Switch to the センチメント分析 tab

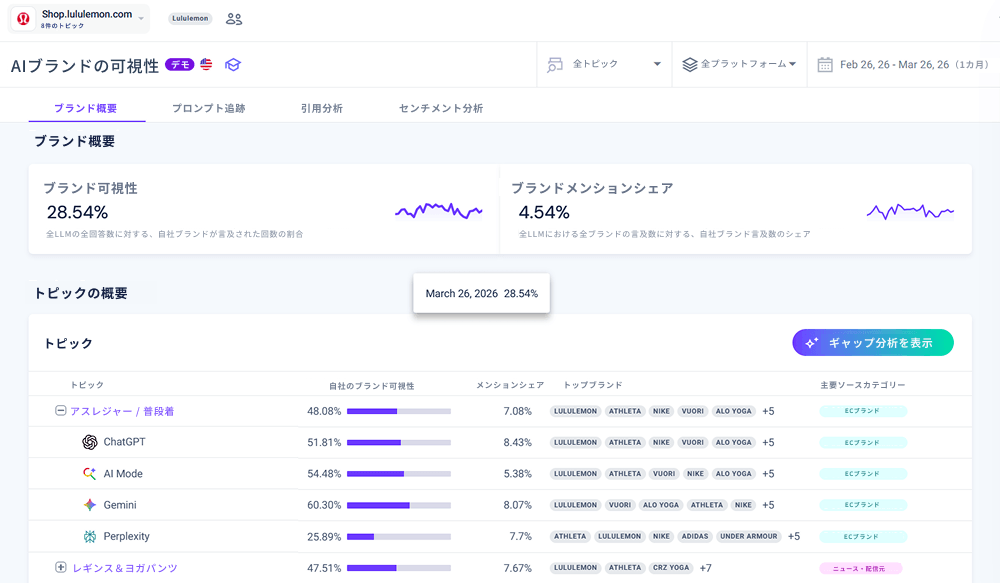point(441,108)
